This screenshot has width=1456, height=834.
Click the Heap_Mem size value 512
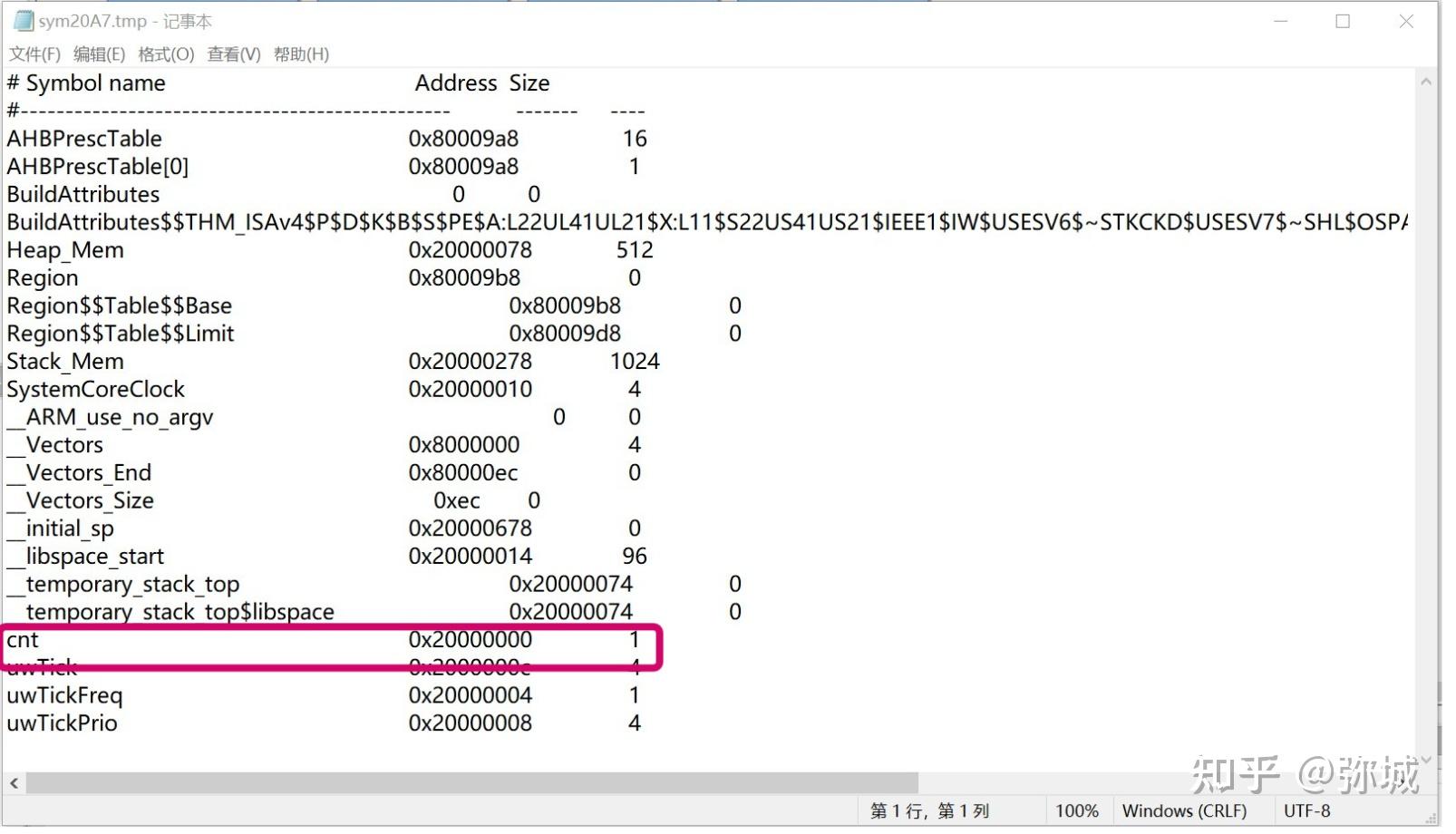click(635, 250)
